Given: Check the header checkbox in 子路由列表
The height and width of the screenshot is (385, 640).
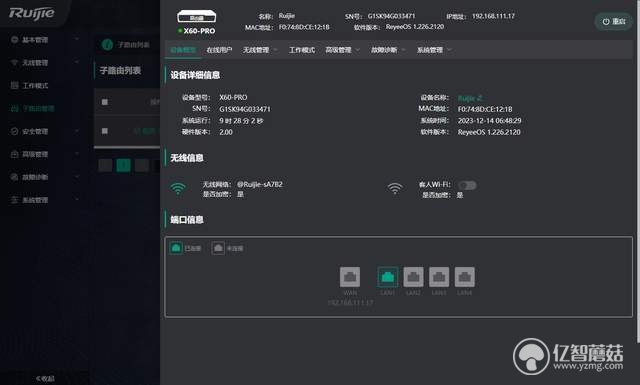Looking at the screenshot, I should pyautogui.click(x=105, y=102).
